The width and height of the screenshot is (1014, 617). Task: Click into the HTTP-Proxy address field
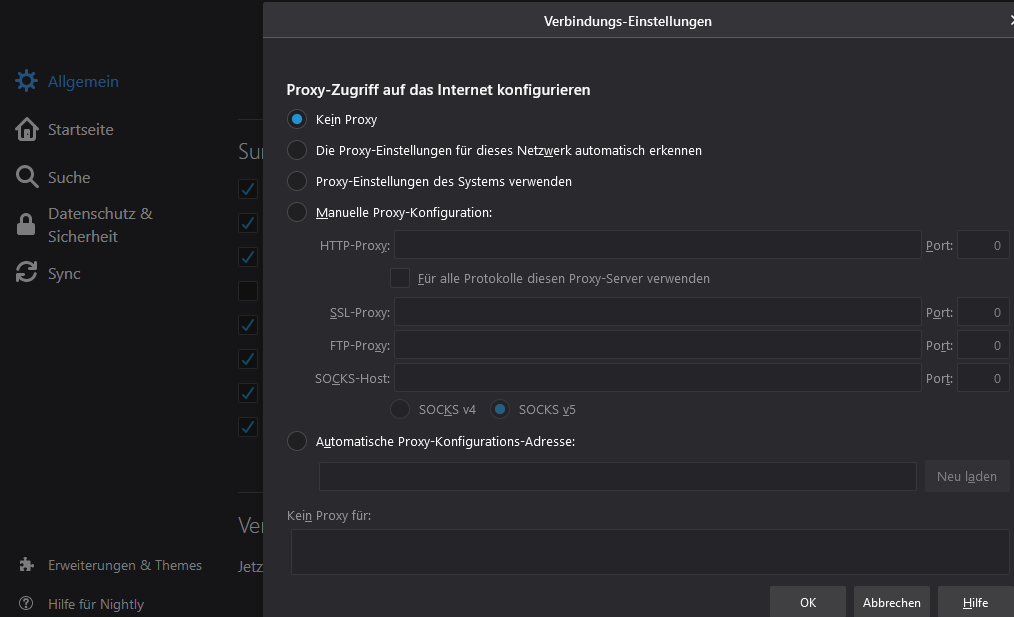pos(657,245)
